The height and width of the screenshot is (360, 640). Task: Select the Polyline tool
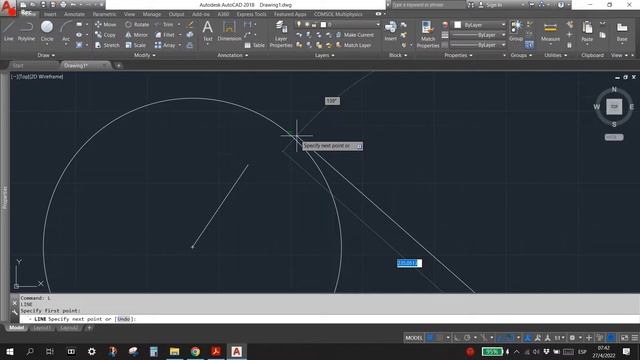pyautogui.click(x=26, y=31)
